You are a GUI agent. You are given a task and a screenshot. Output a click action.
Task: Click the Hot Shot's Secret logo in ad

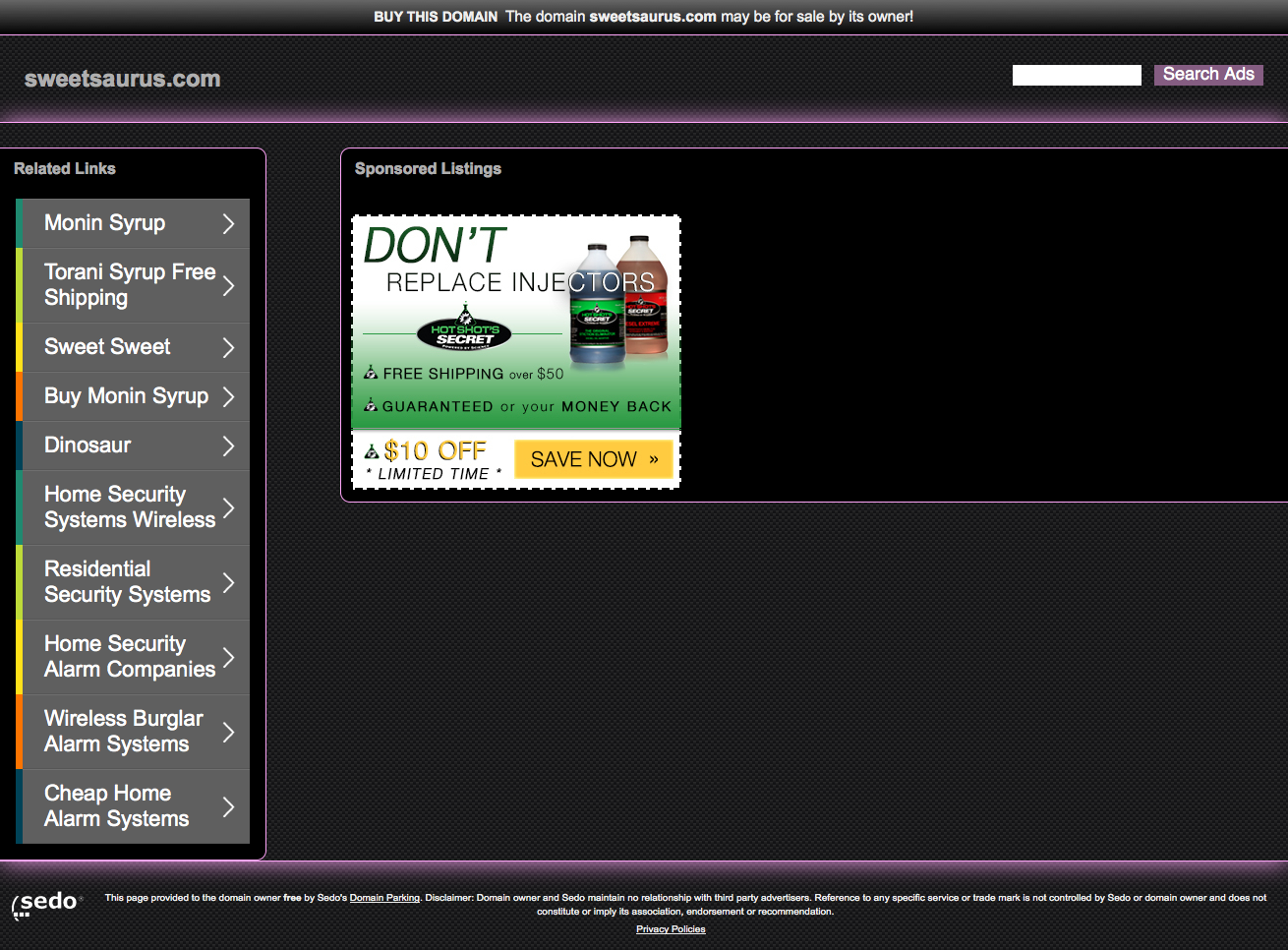(464, 333)
